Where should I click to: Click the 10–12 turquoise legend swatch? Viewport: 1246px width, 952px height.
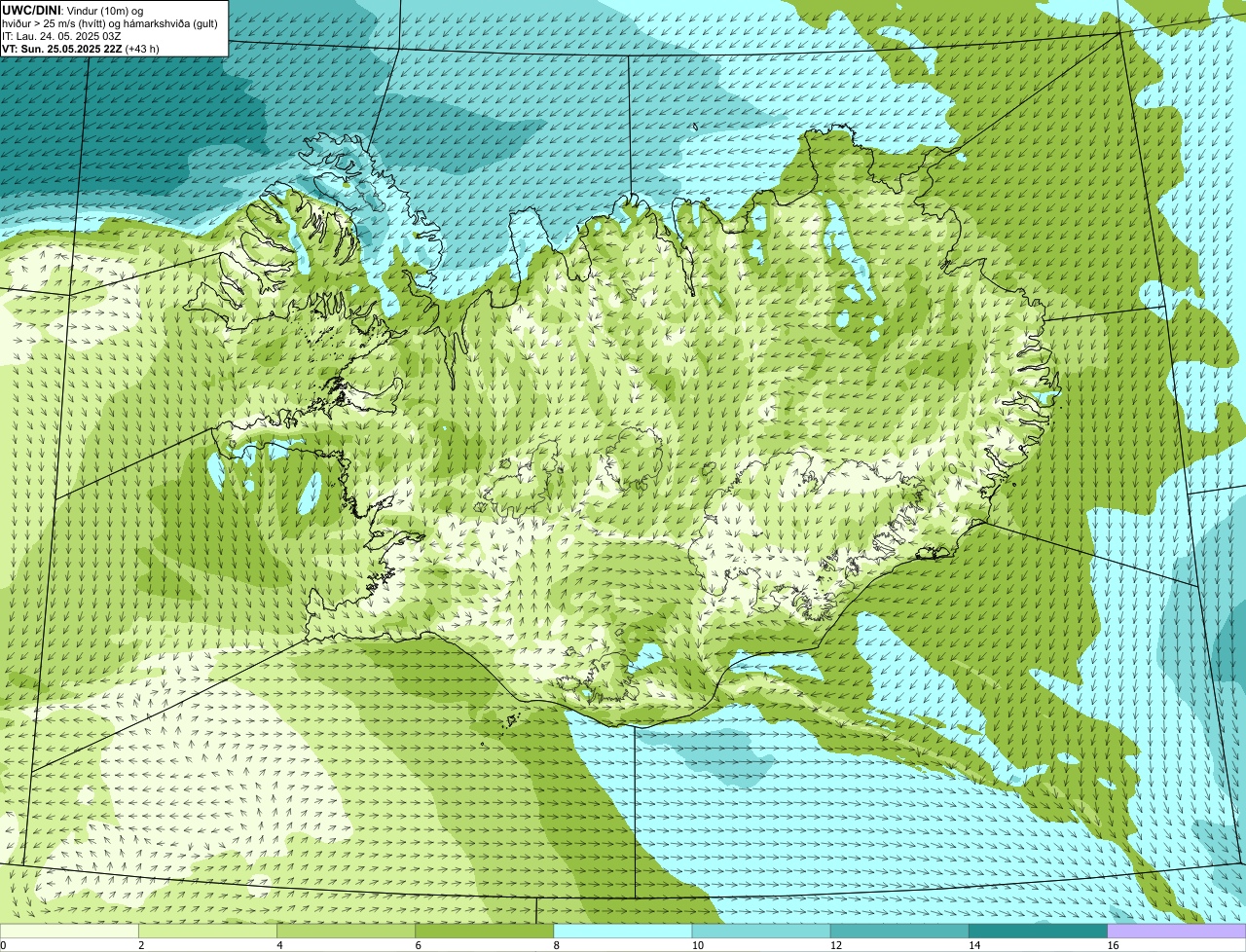click(761, 931)
